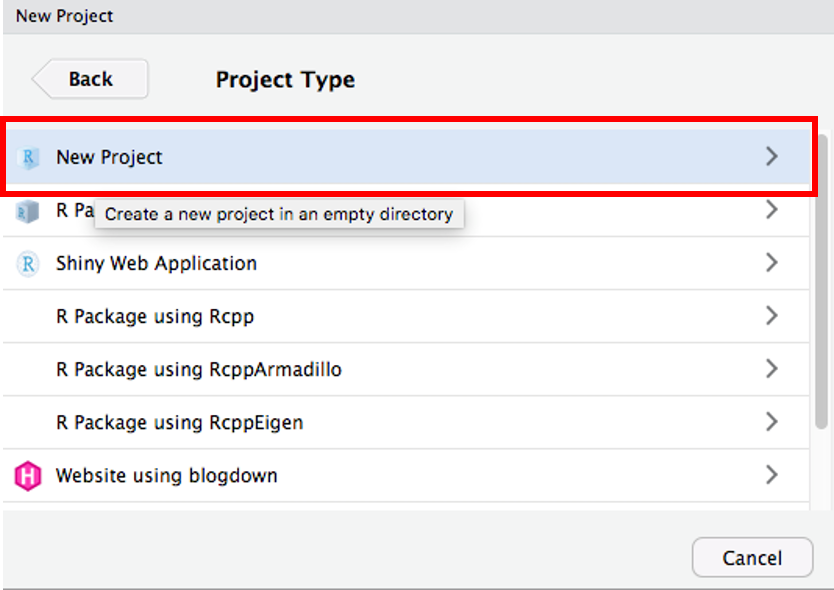Click the Website using blogdown chevron

[771, 475]
